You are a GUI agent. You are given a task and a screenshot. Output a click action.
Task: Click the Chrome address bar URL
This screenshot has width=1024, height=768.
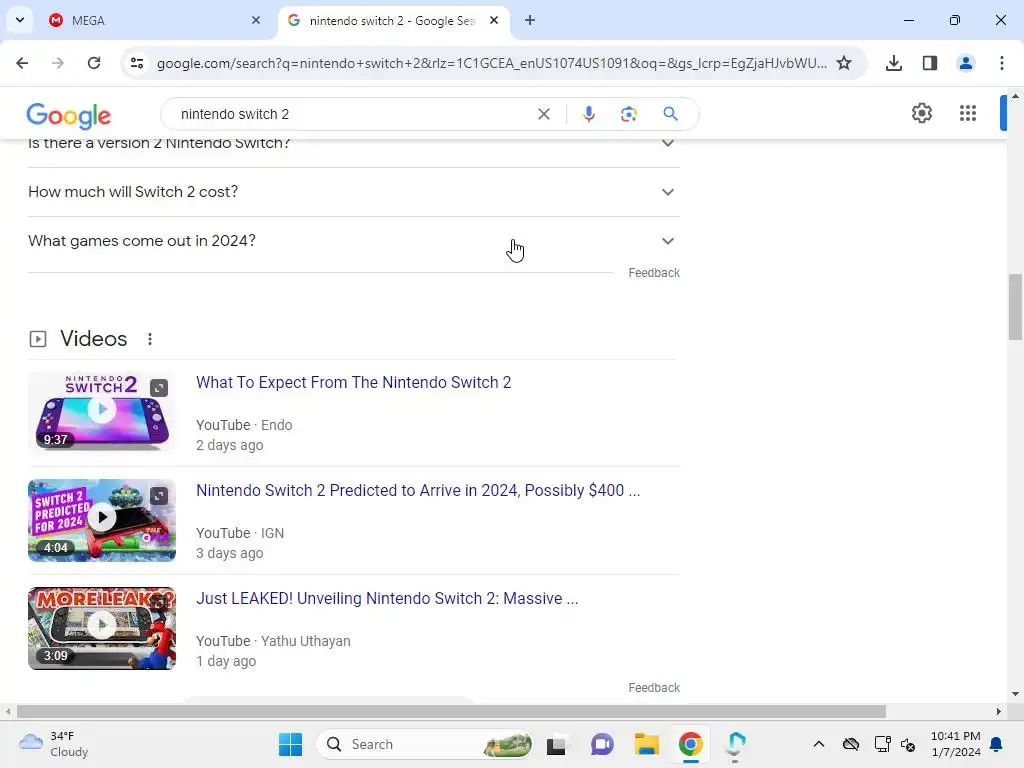pyautogui.click(x=491, y=63)
